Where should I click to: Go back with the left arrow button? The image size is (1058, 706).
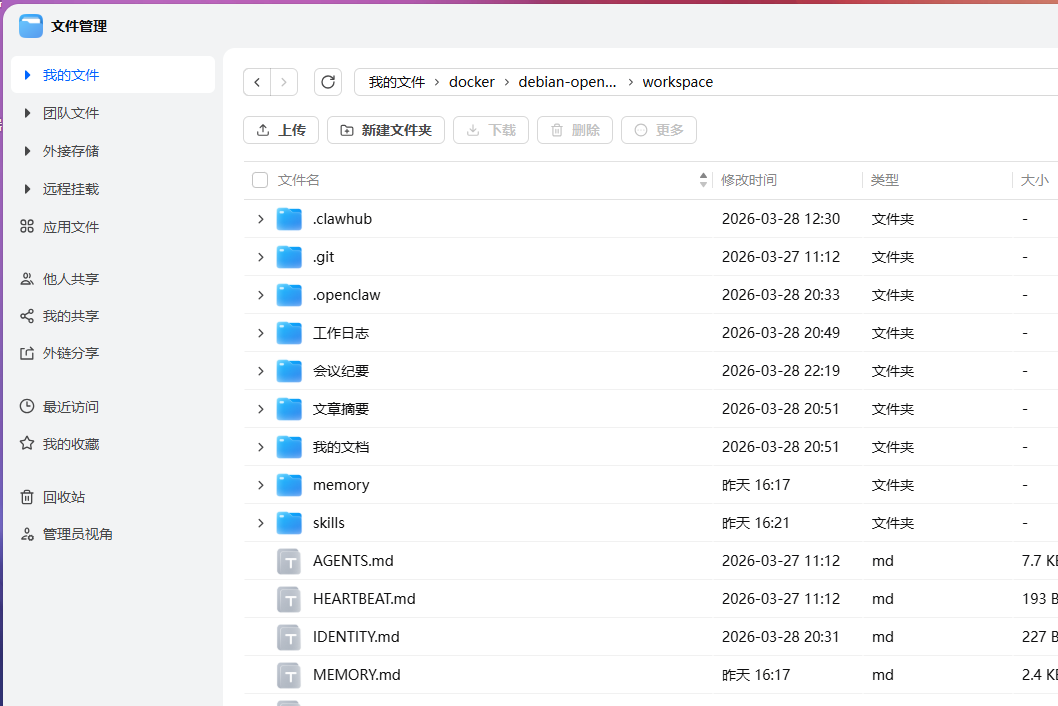click(x=257, y=82)
